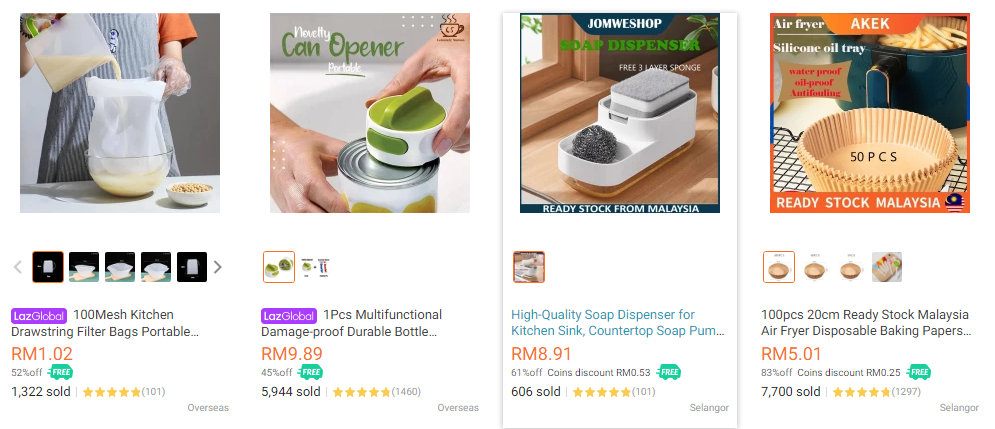Image resolution: width=995 pixels, height=429 pixels.
Task: Click free shipping badge beside Coins discount RM0.53
Action: [668, 372]
